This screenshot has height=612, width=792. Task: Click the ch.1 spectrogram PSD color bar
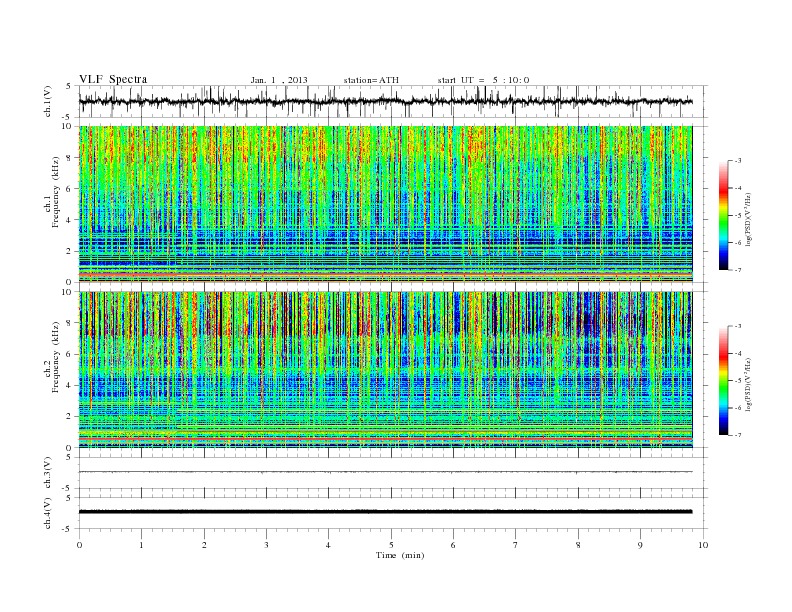[x=724, y=215]
